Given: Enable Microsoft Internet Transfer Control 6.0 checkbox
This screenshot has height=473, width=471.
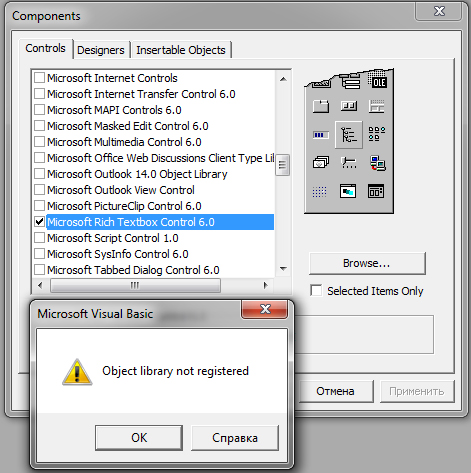Looking at the screenshot, I should (x=40, y=94).
